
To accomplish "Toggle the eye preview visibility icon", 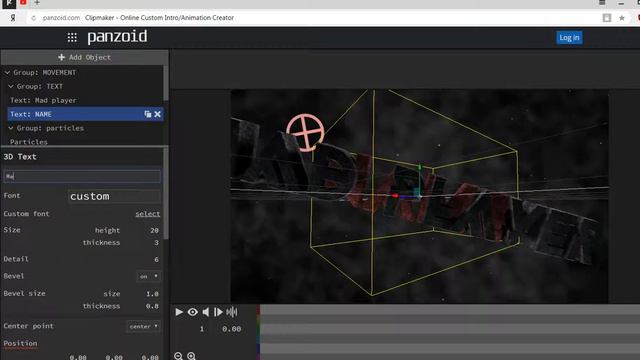I will pyautogui.click(x=192, y=312).
